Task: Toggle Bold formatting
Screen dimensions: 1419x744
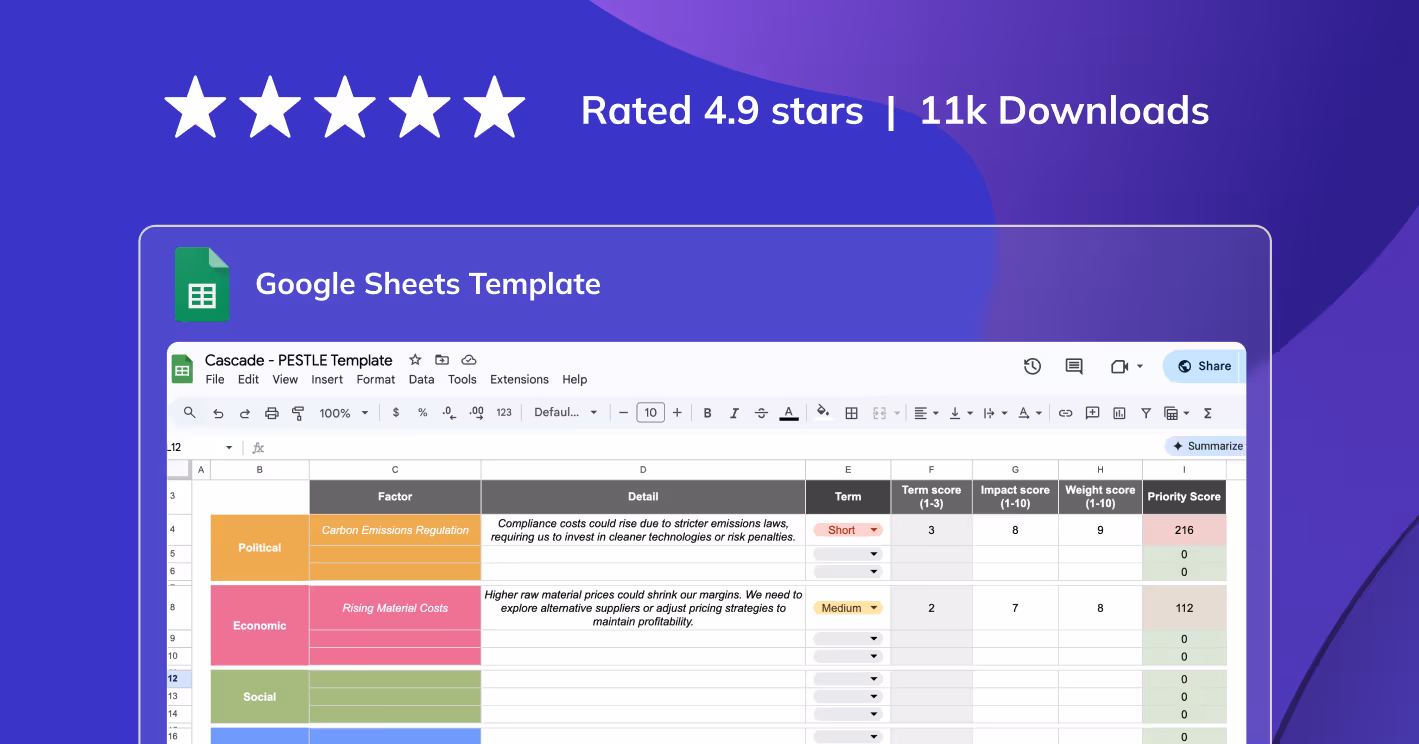Action: coord(707,413)
